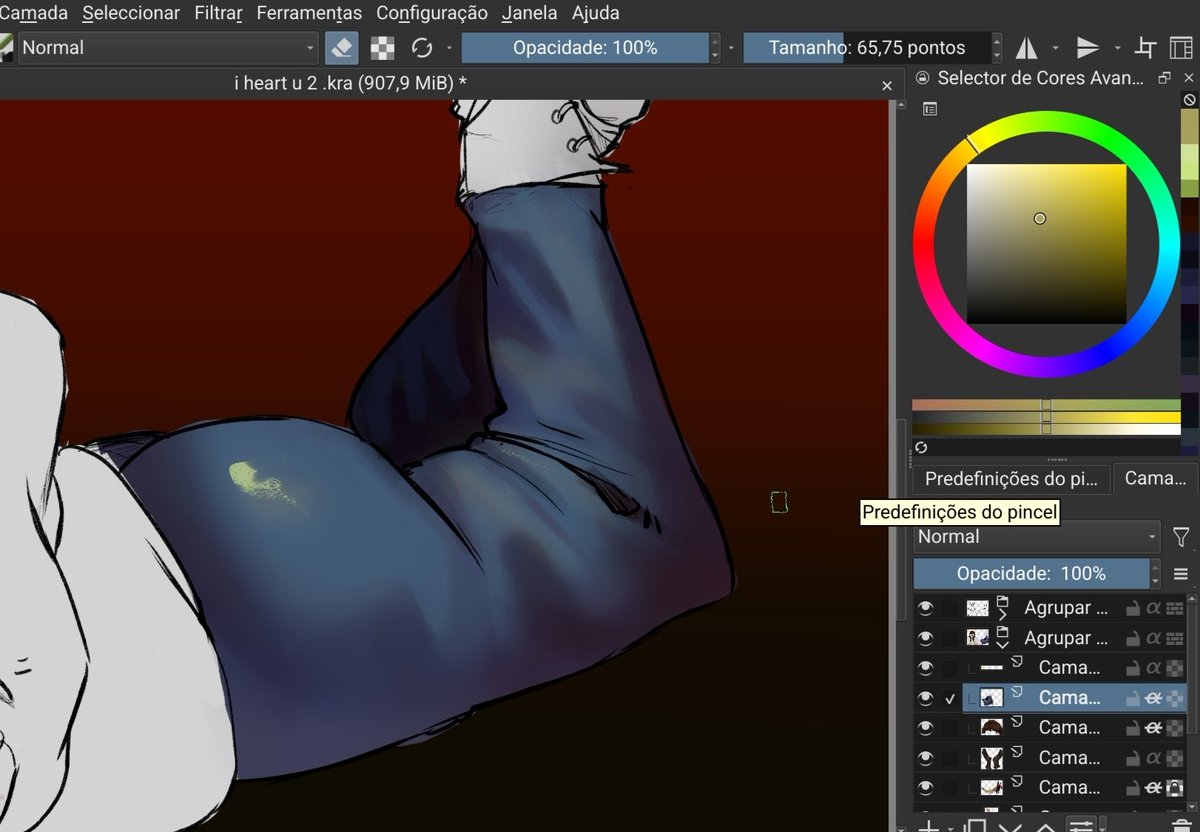The image size is (1200, 832).
Task: Hide the top Agrupar group layer
Action: (925, 607)
